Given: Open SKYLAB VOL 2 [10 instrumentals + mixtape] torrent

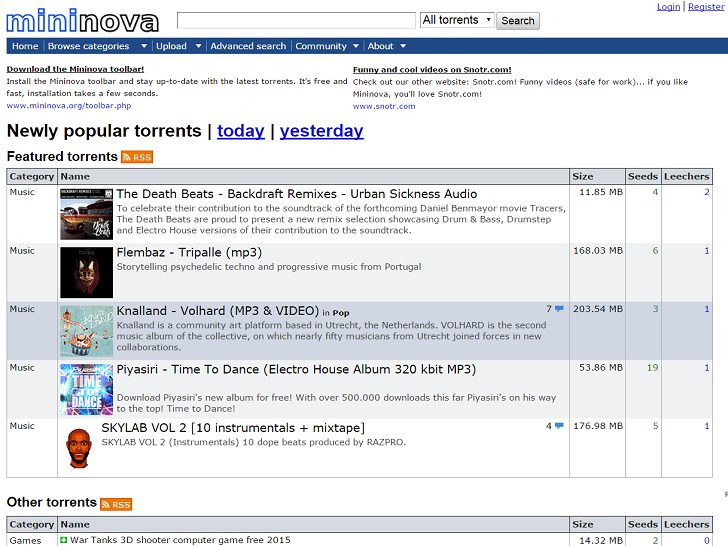Looking at the screenshot, I should coord(233,428).
